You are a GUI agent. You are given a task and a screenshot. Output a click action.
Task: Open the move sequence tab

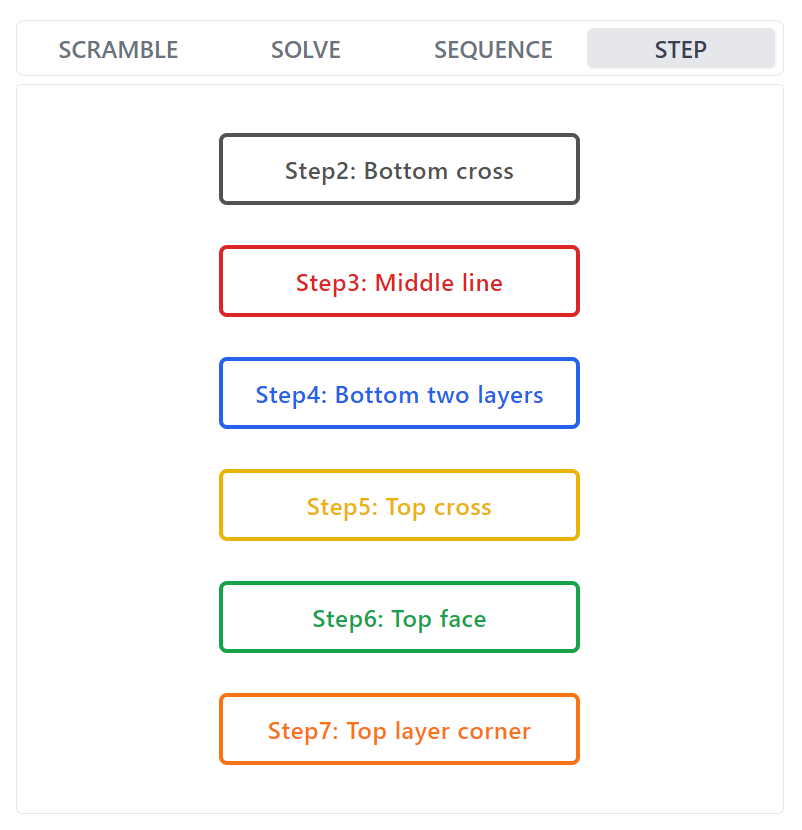(x=493, y=49)
